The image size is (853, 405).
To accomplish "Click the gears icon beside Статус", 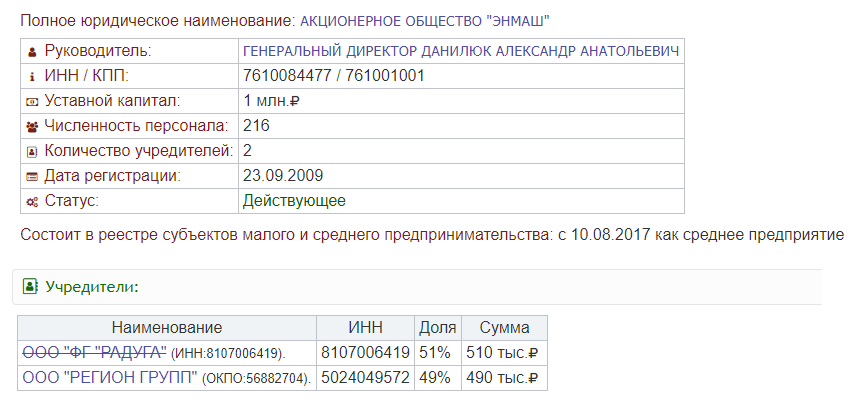I will pos(32,202).
